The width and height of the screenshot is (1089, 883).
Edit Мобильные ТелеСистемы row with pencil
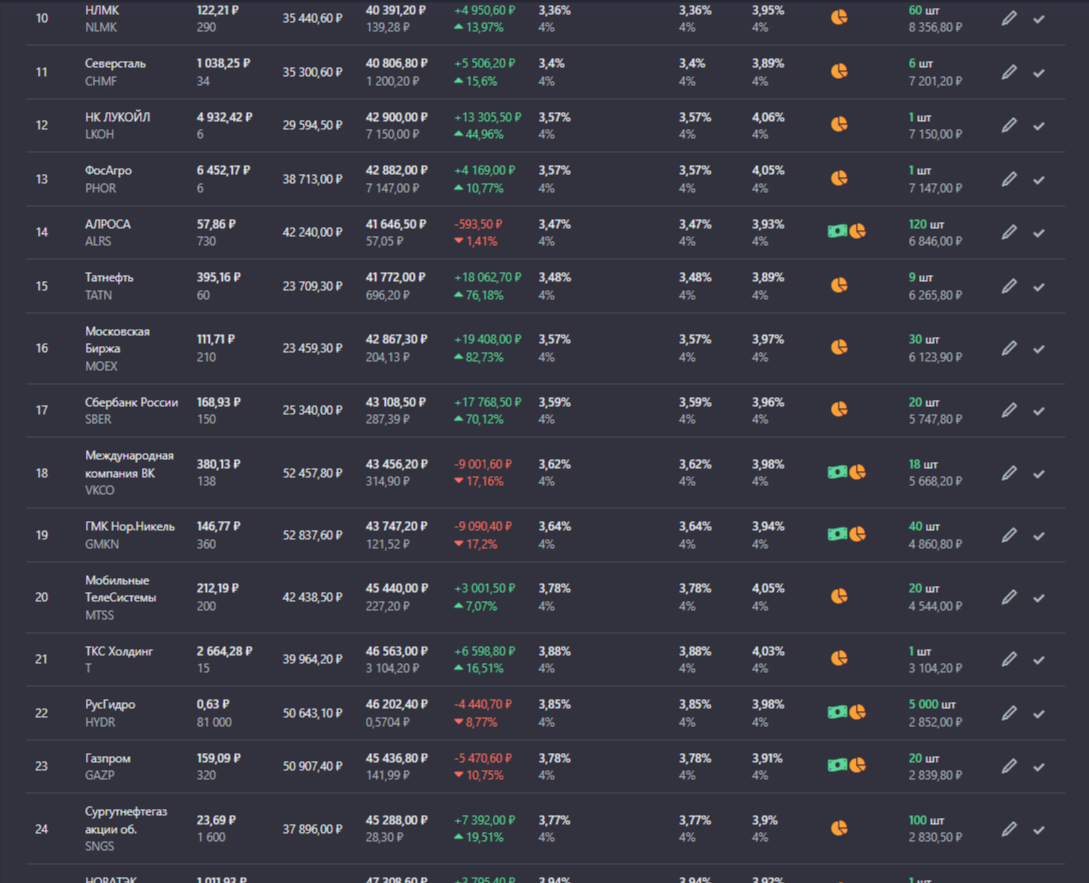coord(1009,597)
